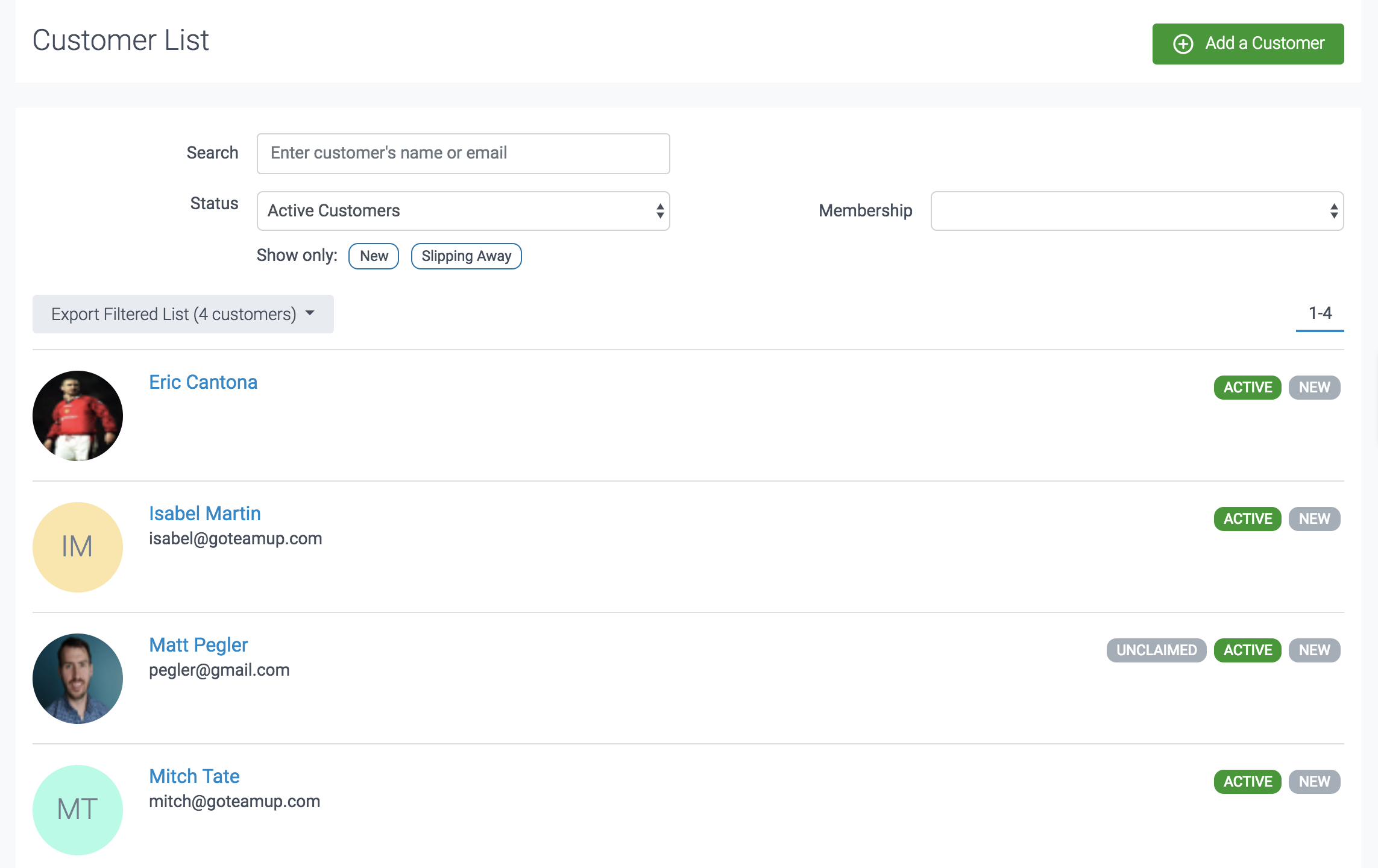This screenshot has width=1378, height=868.
Task: Open Eric Cantona's customer link
Action: (203, 382)
